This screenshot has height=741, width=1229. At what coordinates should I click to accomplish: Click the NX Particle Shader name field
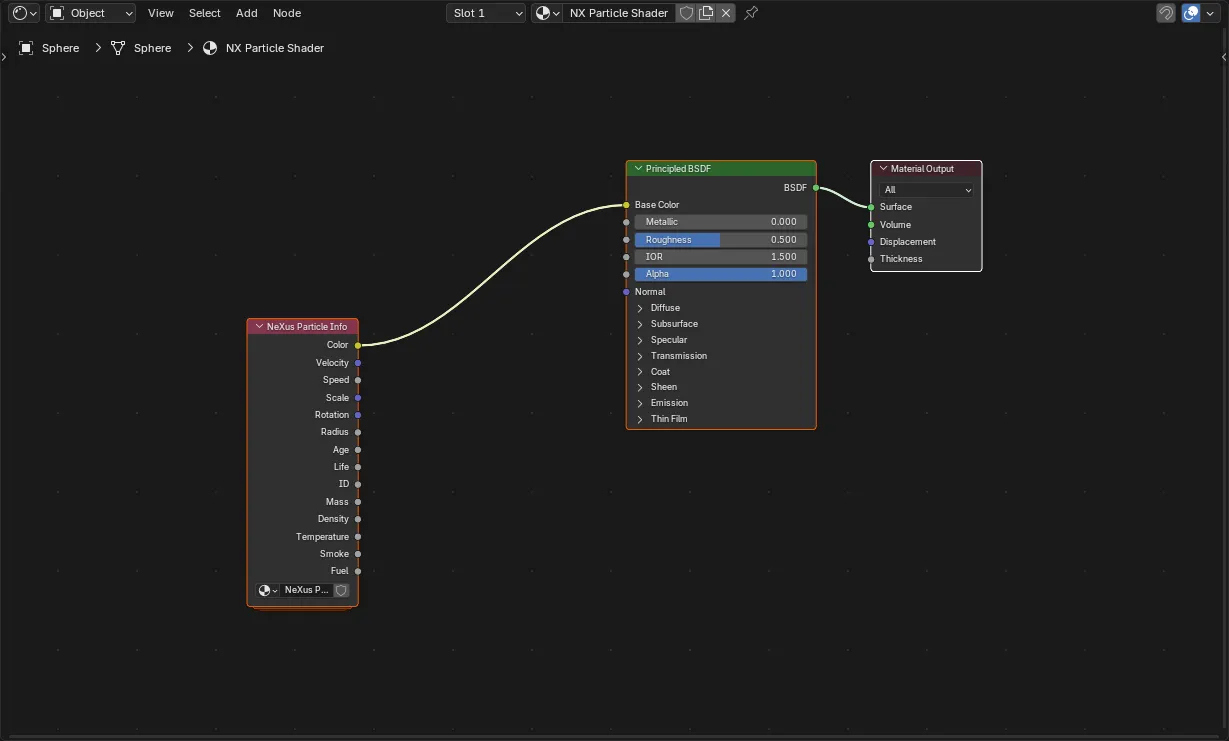coord(619,13)
